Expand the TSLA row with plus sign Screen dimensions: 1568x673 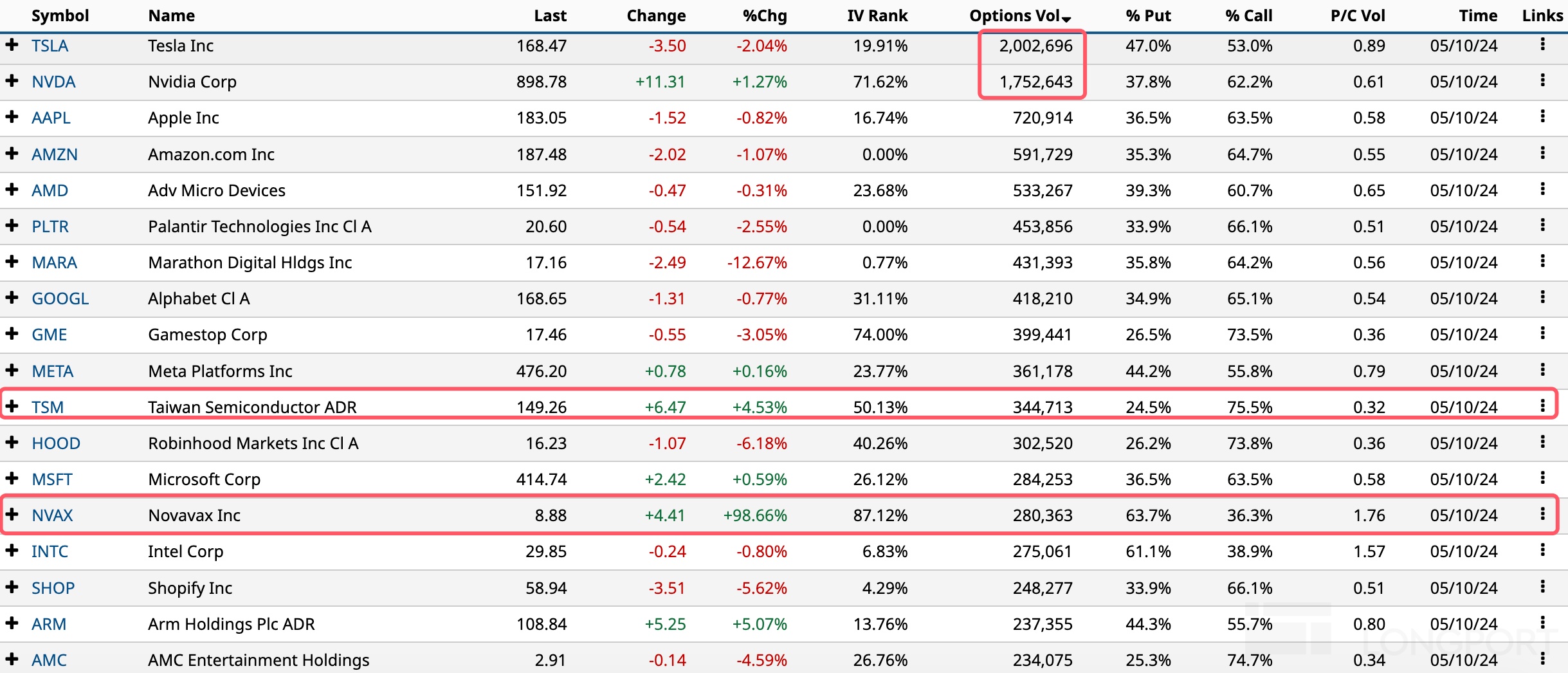tap(12, 44)
